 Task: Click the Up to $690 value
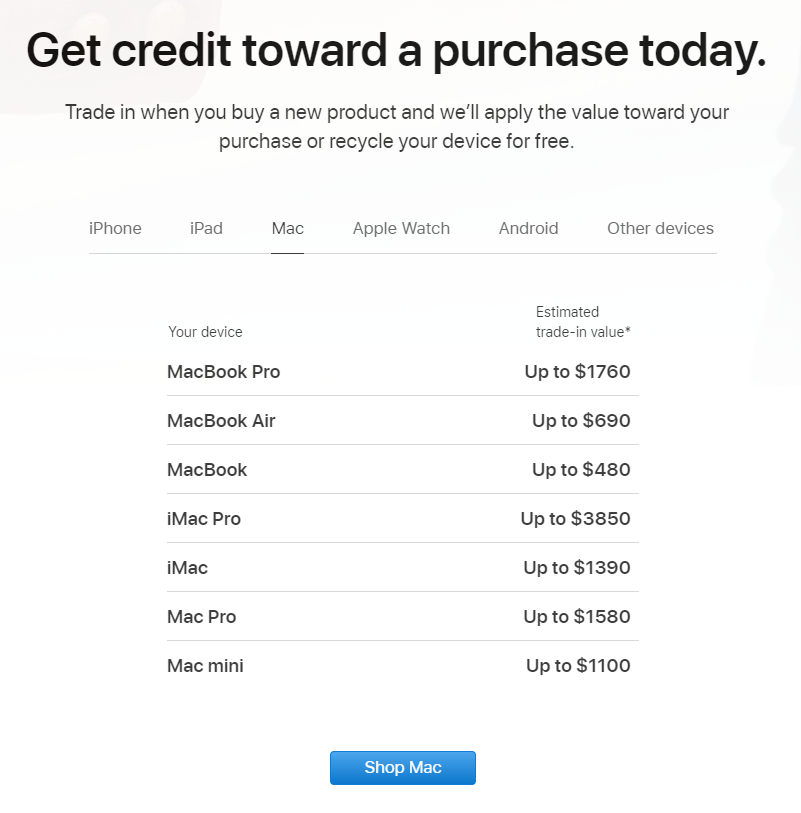click(x=581, y=421)
